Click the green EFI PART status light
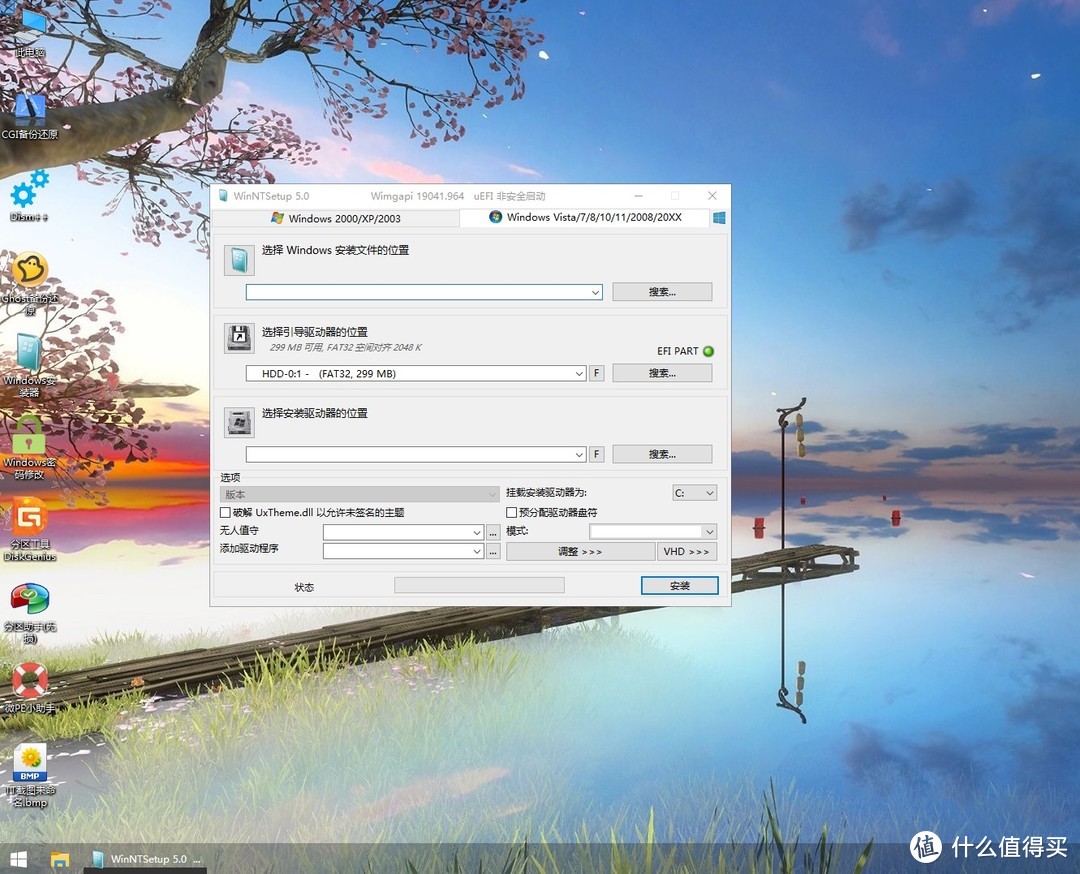Screen dimensions: 1080x874 [x=708, y=351]
